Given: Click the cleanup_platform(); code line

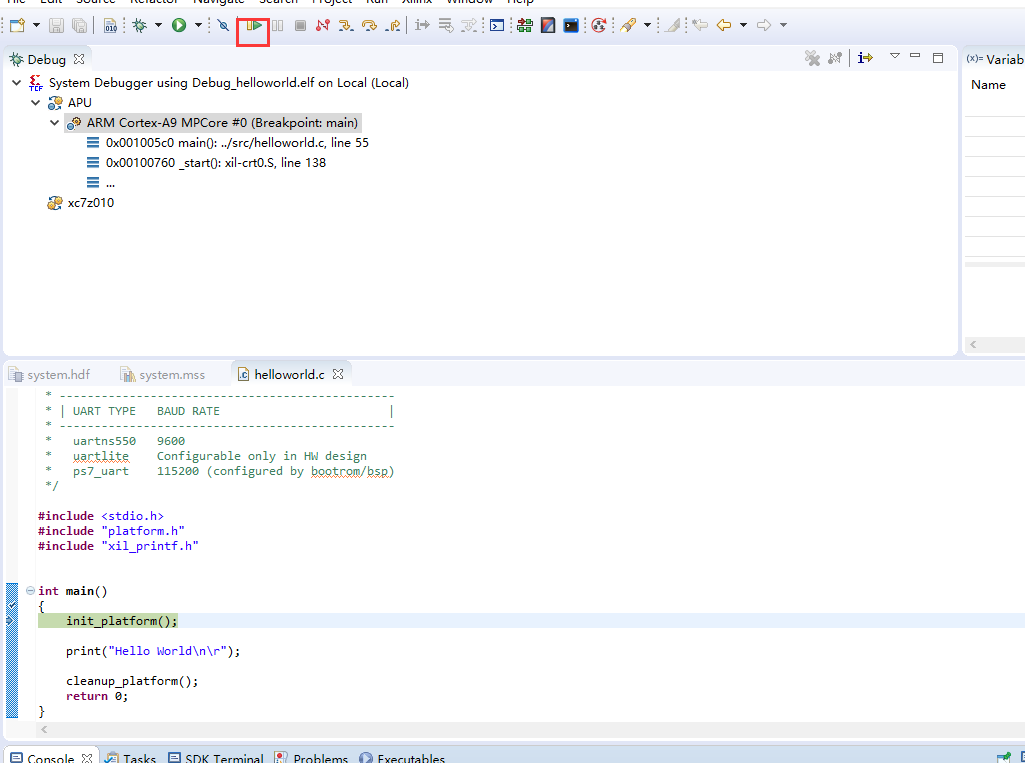Looking at the screenshot, I should tap(132, 681).
